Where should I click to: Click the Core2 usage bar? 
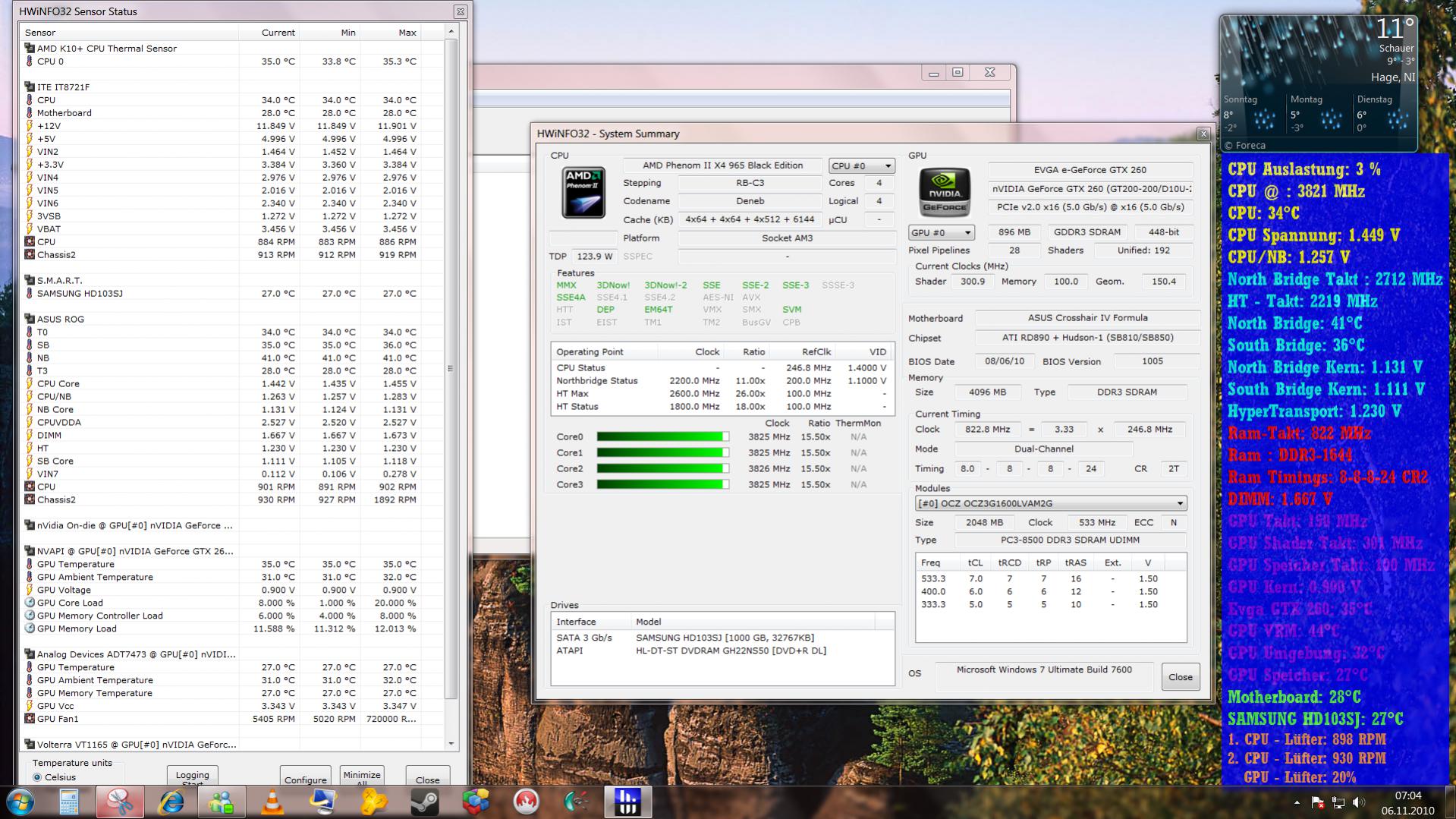coord(662,468)
